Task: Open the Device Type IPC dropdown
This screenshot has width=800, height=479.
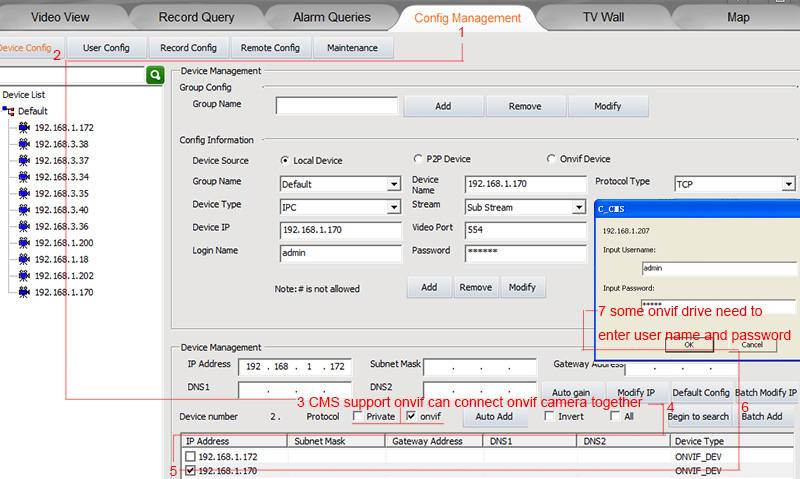Action: (393, 207)
